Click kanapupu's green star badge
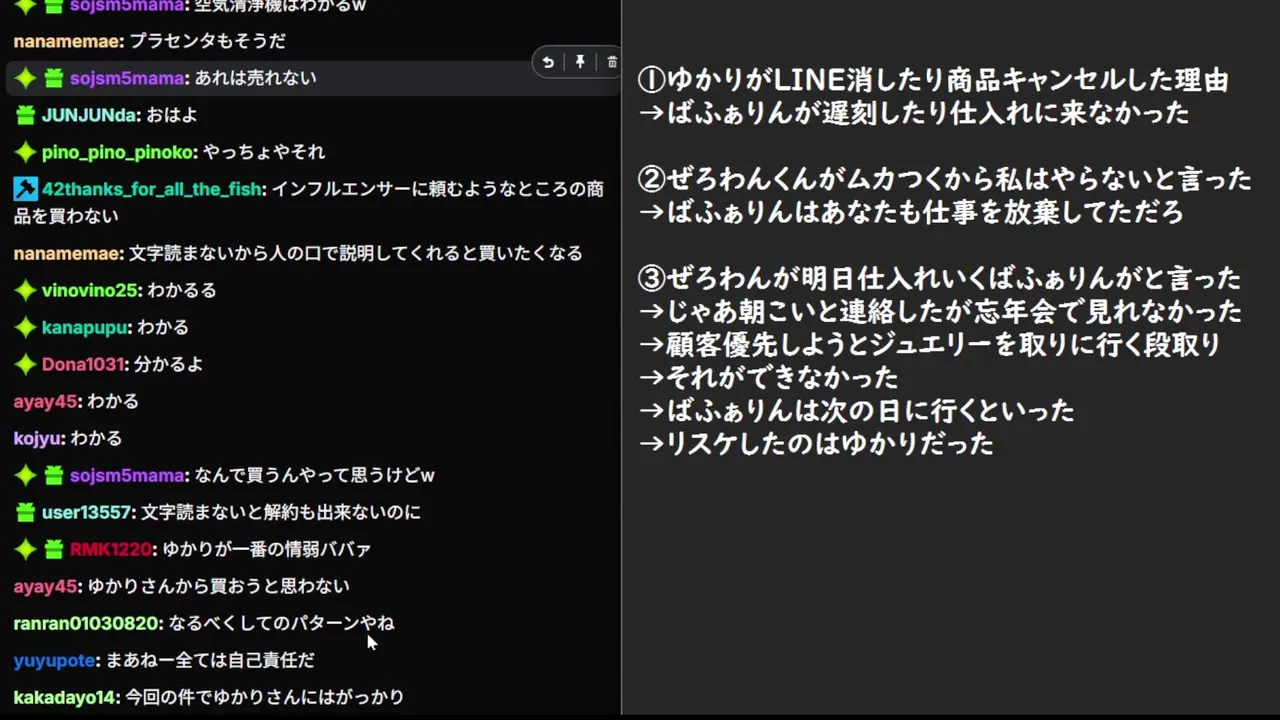The image size is (1280, 720). click(25, 327)
